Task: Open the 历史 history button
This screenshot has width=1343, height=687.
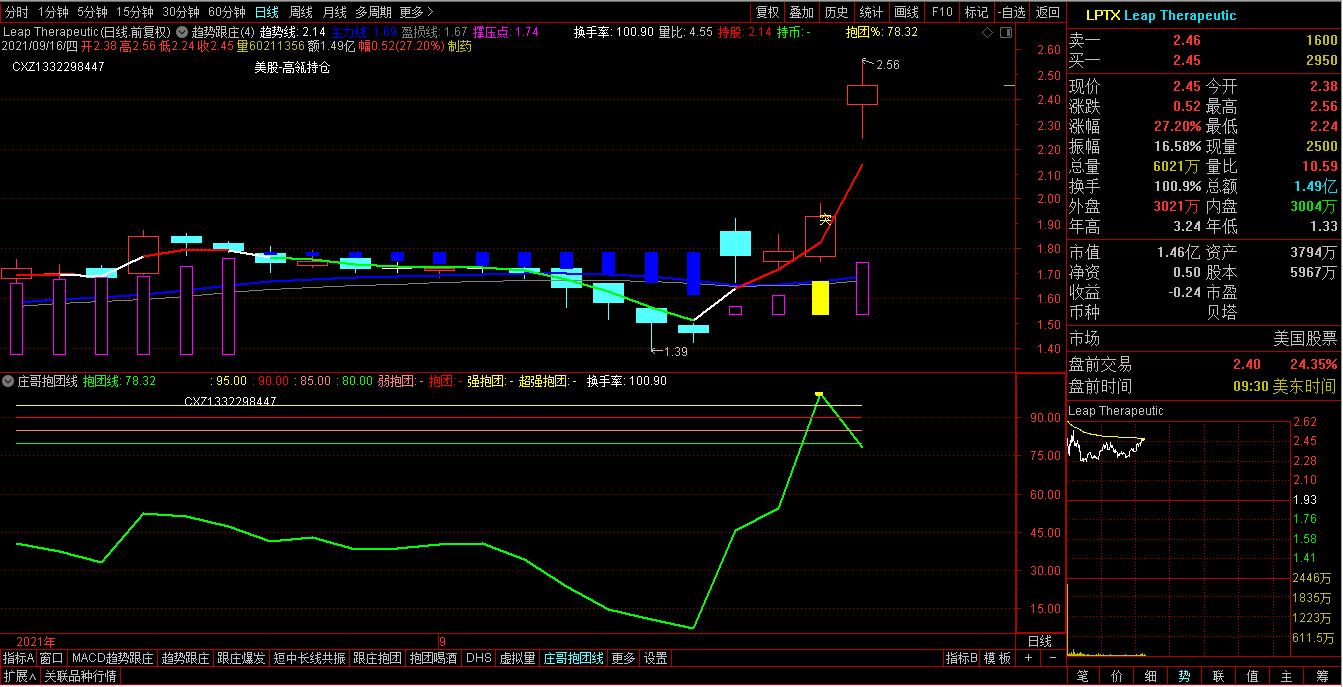Action: (836, 12)
